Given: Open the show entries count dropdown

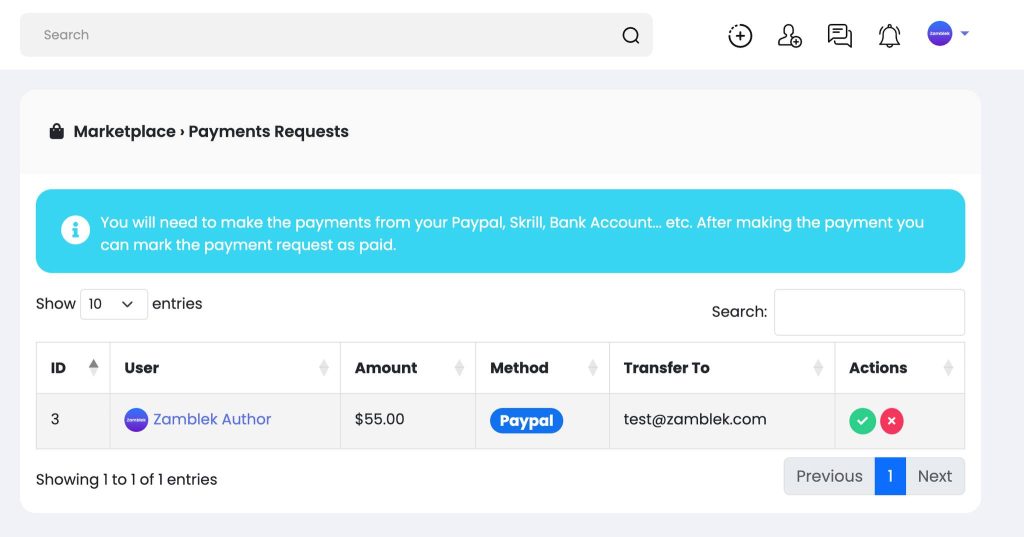Looking at the screenshot, I should 114,304.
